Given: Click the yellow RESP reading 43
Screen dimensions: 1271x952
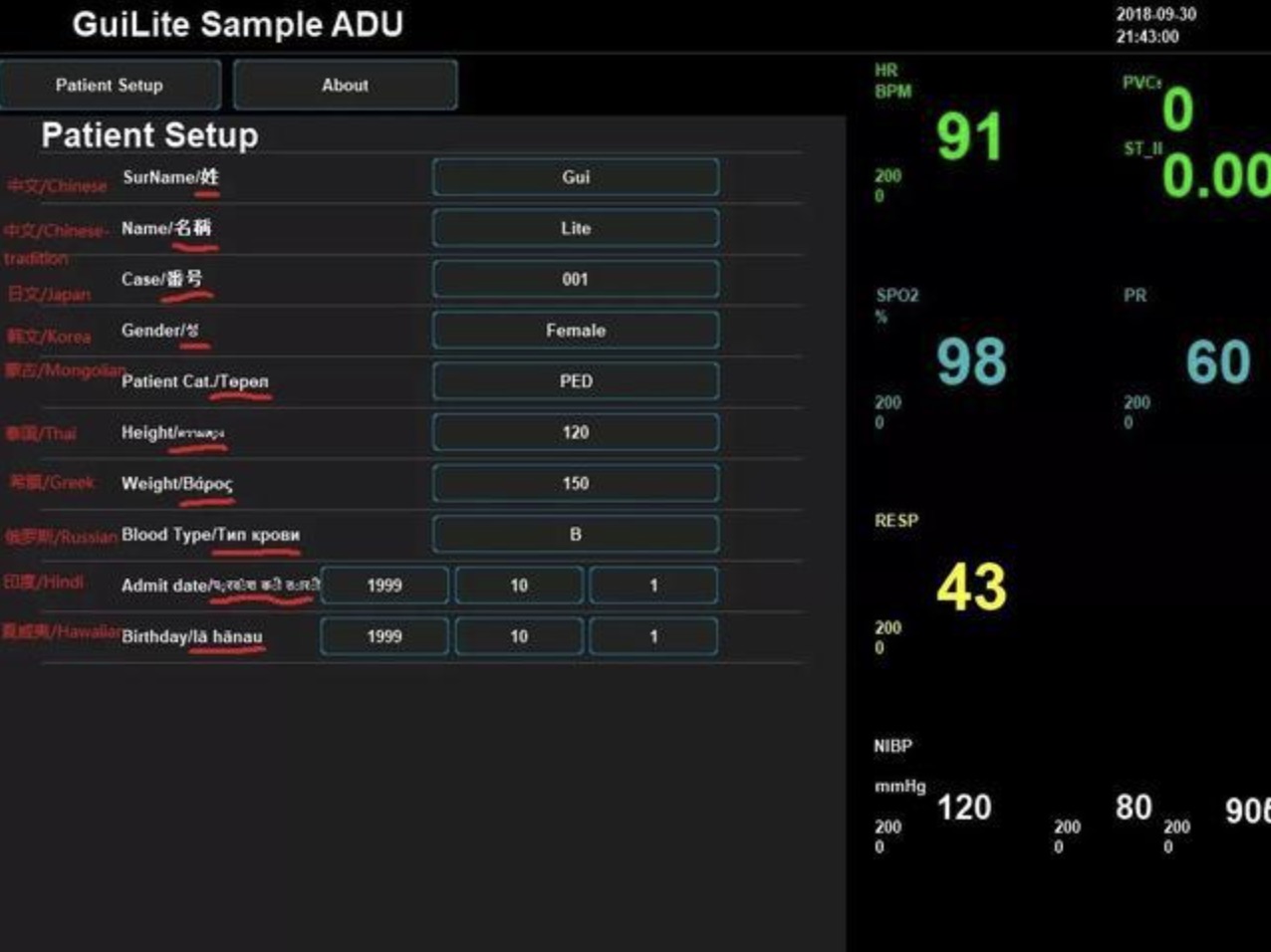Looking at the screenshot, I should point(971,587).
